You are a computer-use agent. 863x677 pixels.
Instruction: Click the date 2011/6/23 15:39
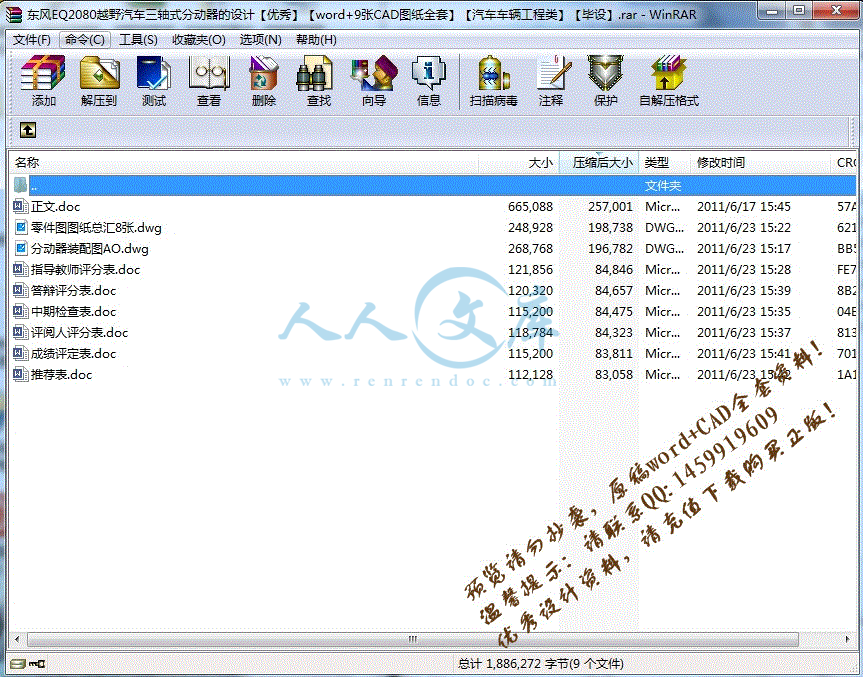[744, 290]
